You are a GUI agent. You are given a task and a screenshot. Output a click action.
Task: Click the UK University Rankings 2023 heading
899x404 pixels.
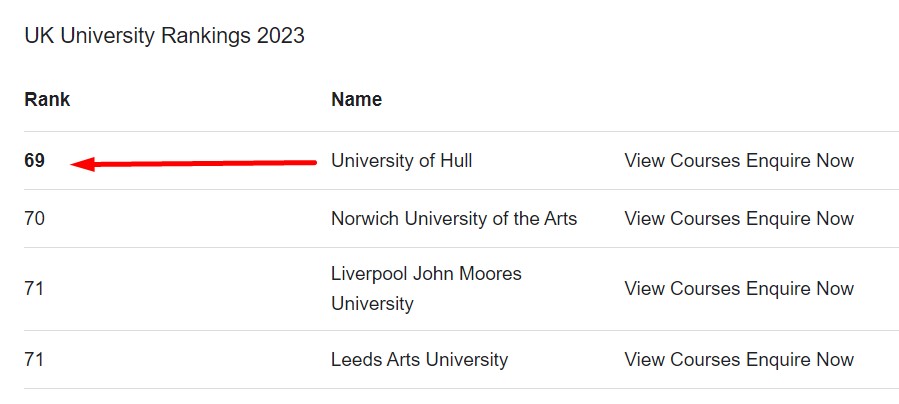click(164, 36)
